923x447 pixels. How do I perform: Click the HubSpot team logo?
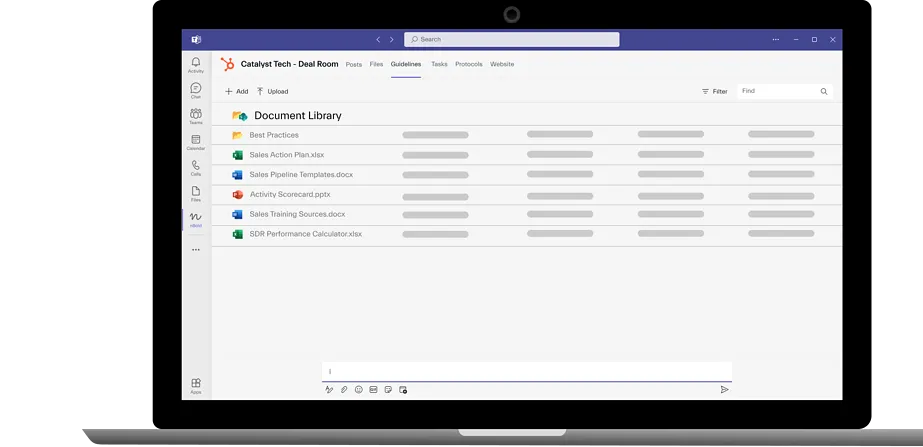tap(227, 64)
